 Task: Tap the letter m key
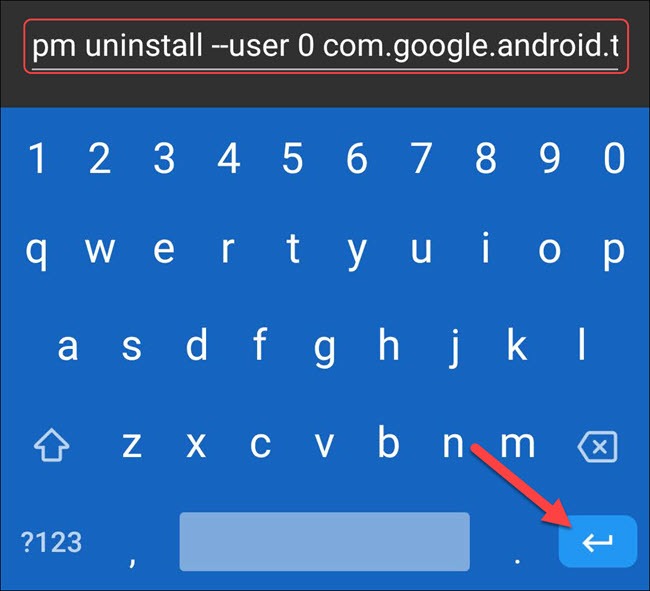click(x=518, y=444)
